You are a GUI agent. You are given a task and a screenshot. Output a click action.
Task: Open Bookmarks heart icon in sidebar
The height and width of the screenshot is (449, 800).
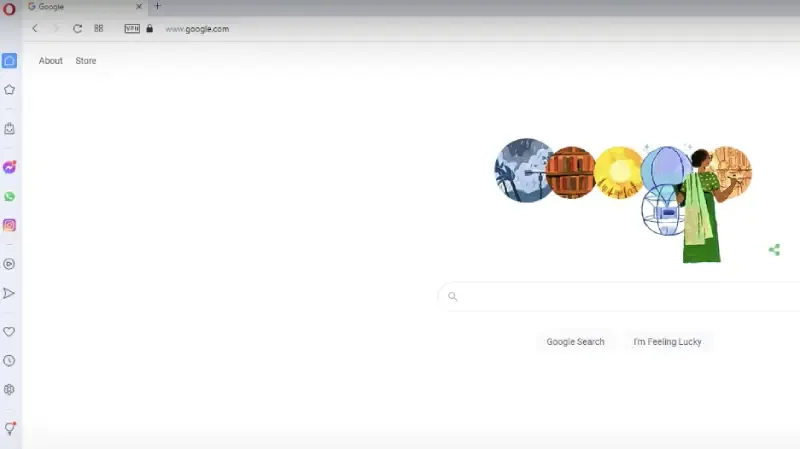click(9, 332)
